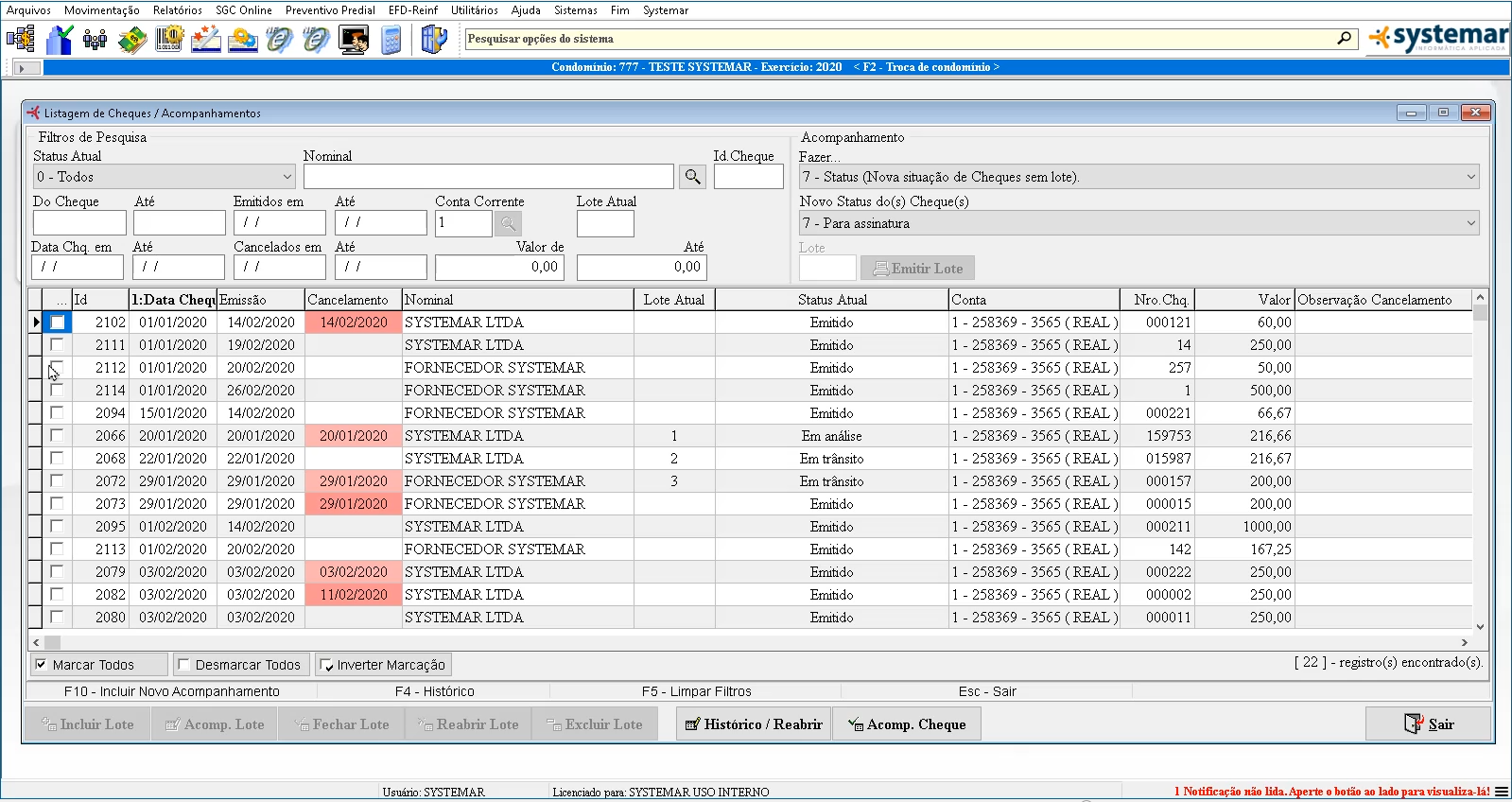Open the Utilitários menu

click(x=474, y=10)
